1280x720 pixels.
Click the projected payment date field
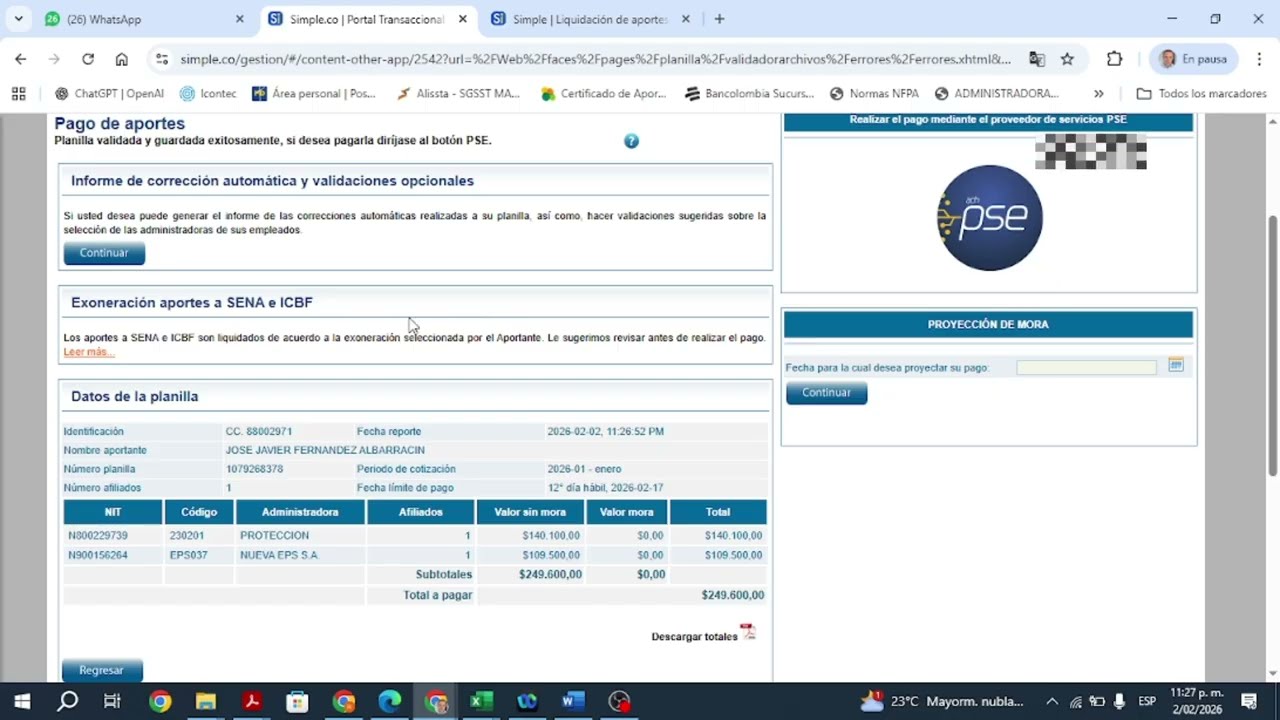(x=1086, y=367)
